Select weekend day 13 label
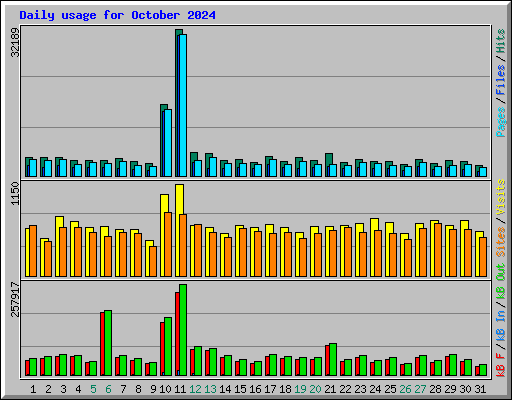 click(x=210, y=389)
